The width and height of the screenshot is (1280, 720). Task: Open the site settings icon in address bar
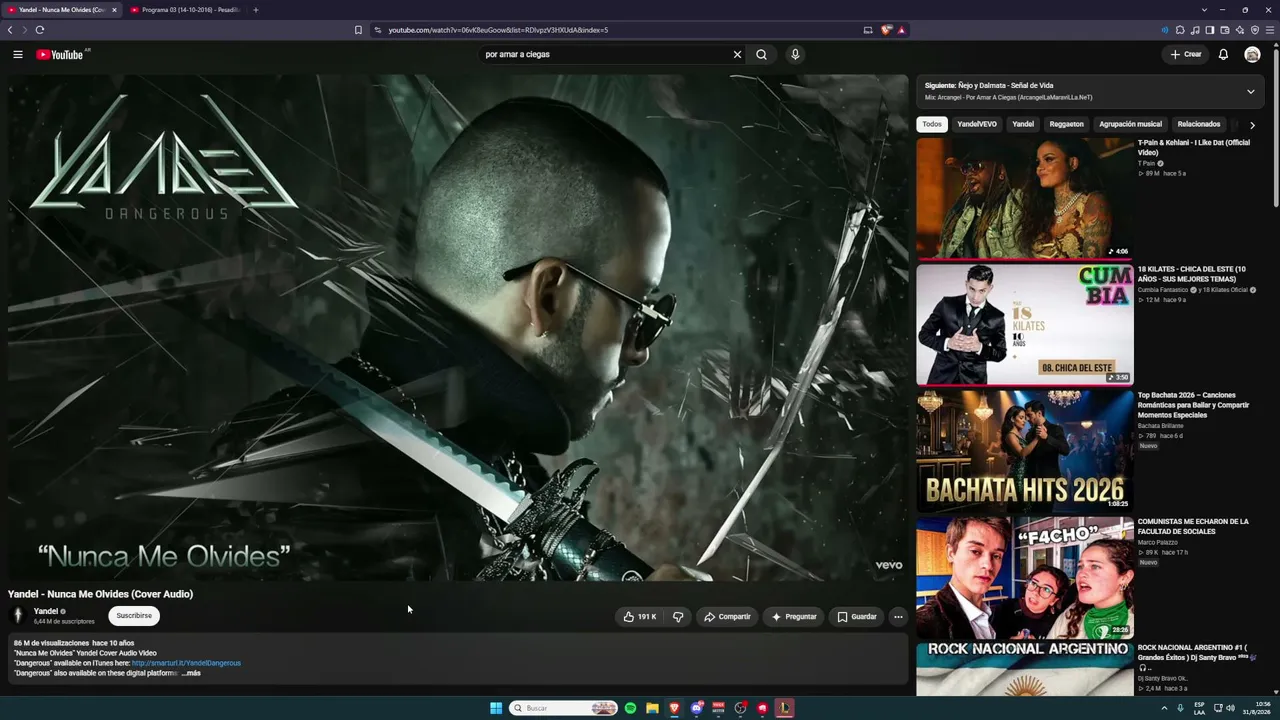tap(378, 30)
